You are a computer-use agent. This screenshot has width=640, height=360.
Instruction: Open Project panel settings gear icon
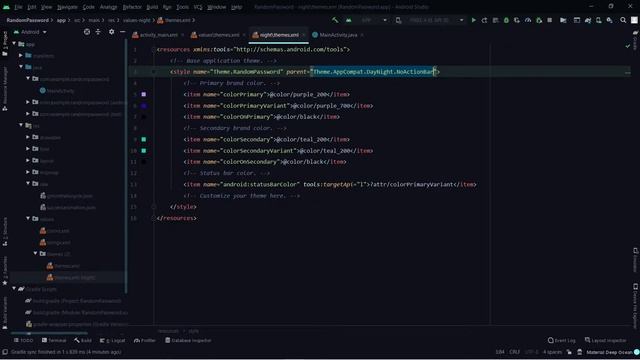[111, 32]
